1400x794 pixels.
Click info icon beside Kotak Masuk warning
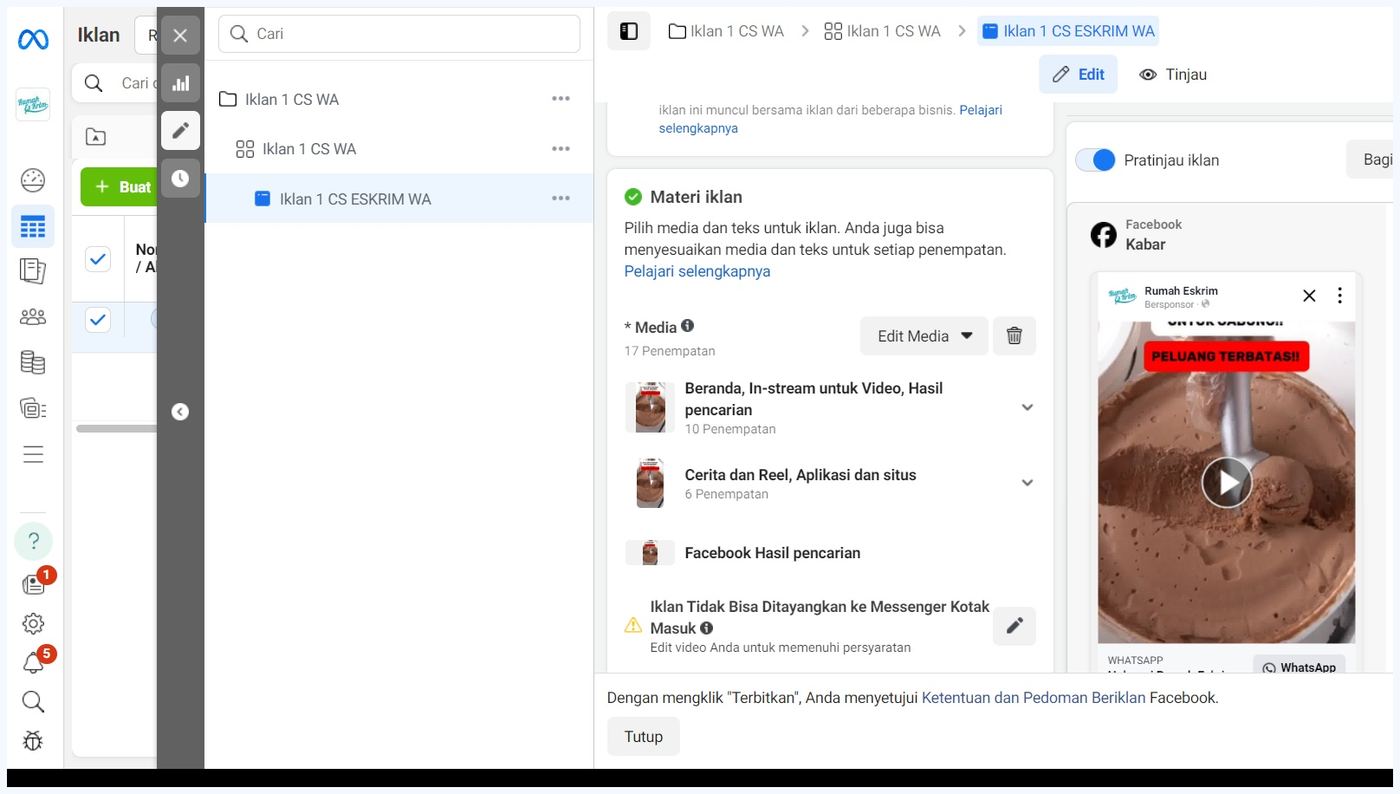(x=707, y=628)
